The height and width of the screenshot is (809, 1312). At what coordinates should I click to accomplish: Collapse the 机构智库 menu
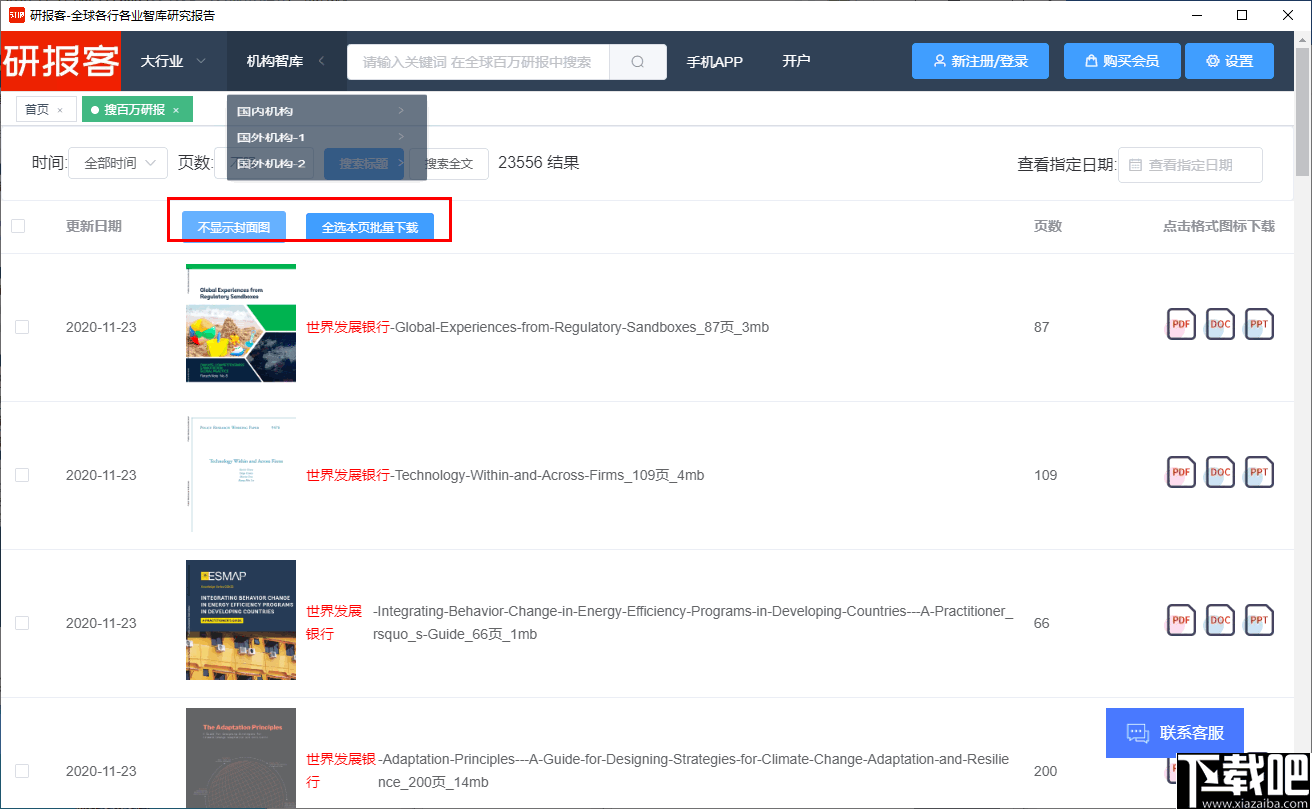pos(286,61)
